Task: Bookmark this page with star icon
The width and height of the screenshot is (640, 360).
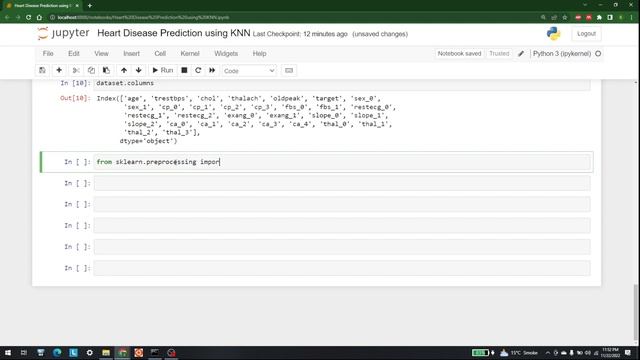Action: click(x=565, y=18)
